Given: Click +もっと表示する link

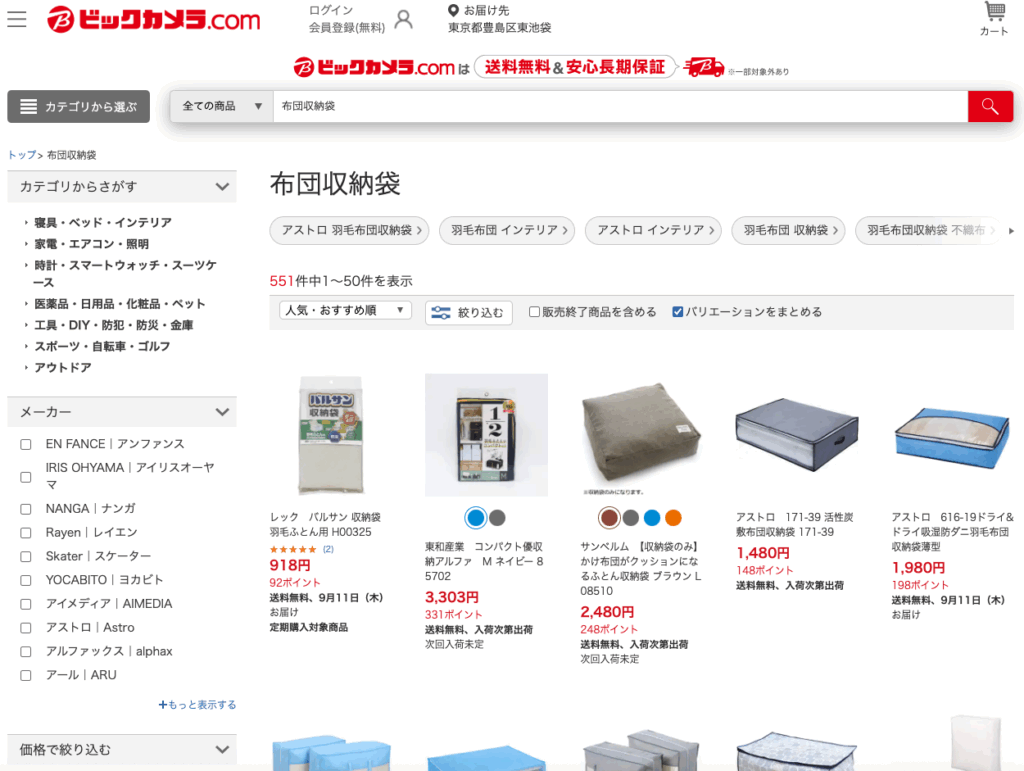Looking at the screenshot, I should (x=197, y=704).
